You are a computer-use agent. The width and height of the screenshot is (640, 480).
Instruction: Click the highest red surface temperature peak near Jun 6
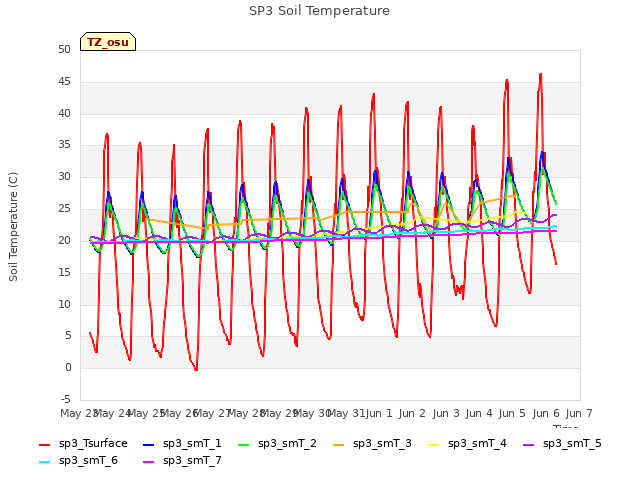click(x=541, y=74)
